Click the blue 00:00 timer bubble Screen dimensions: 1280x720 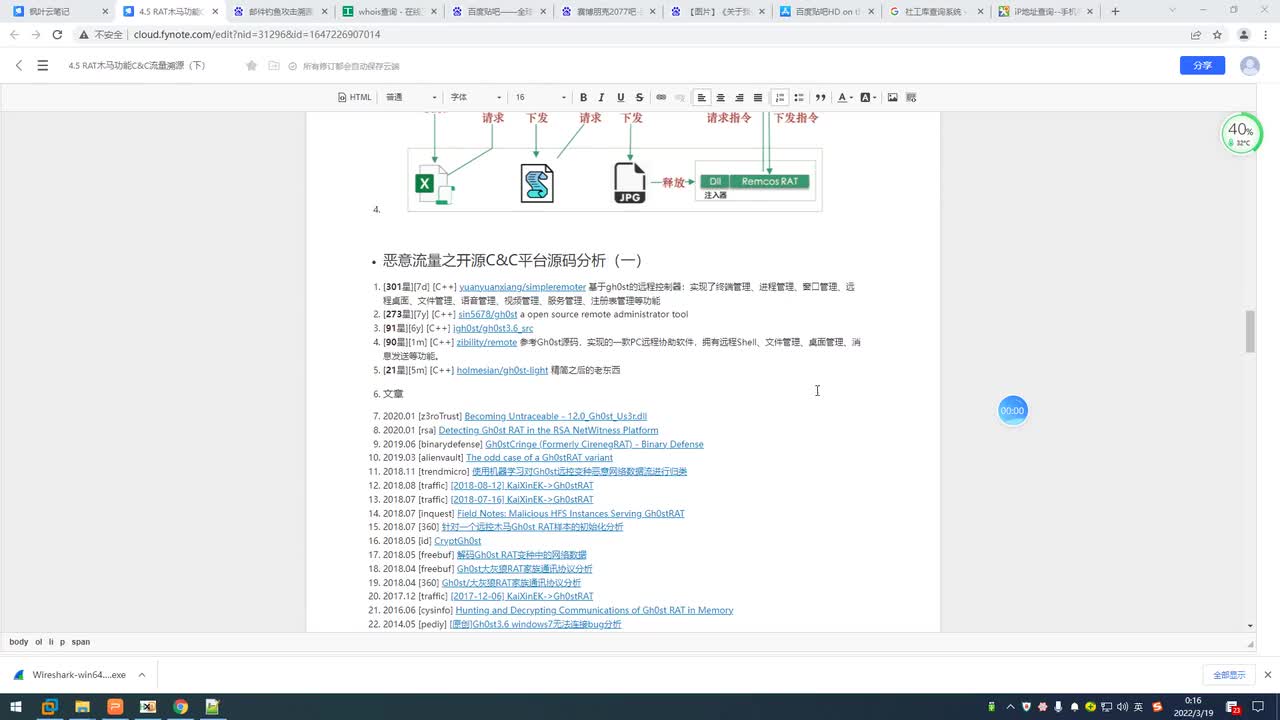click(x=1012, y=410)
